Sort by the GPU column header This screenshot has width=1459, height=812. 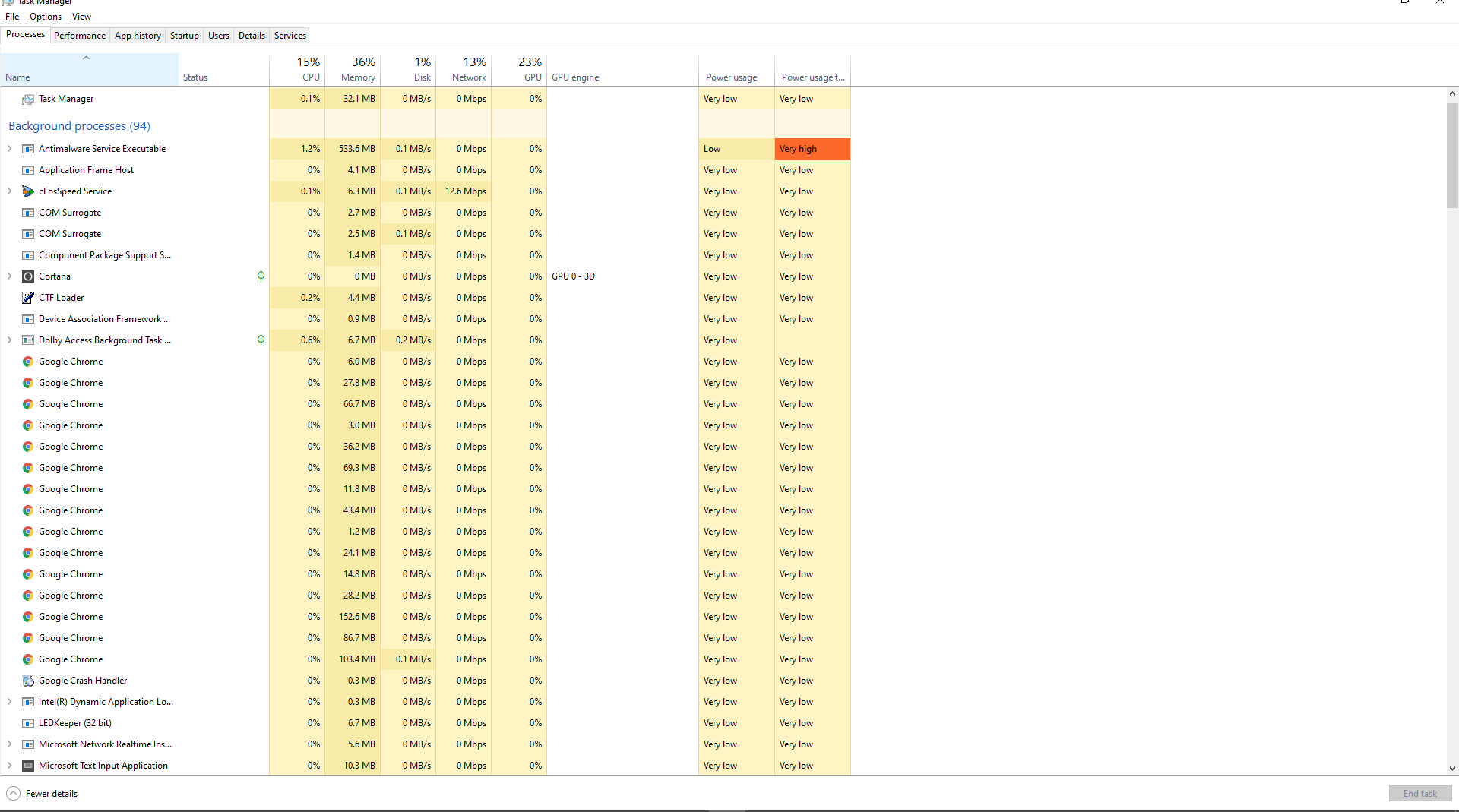pyautogui.click(x=519, y=70)
